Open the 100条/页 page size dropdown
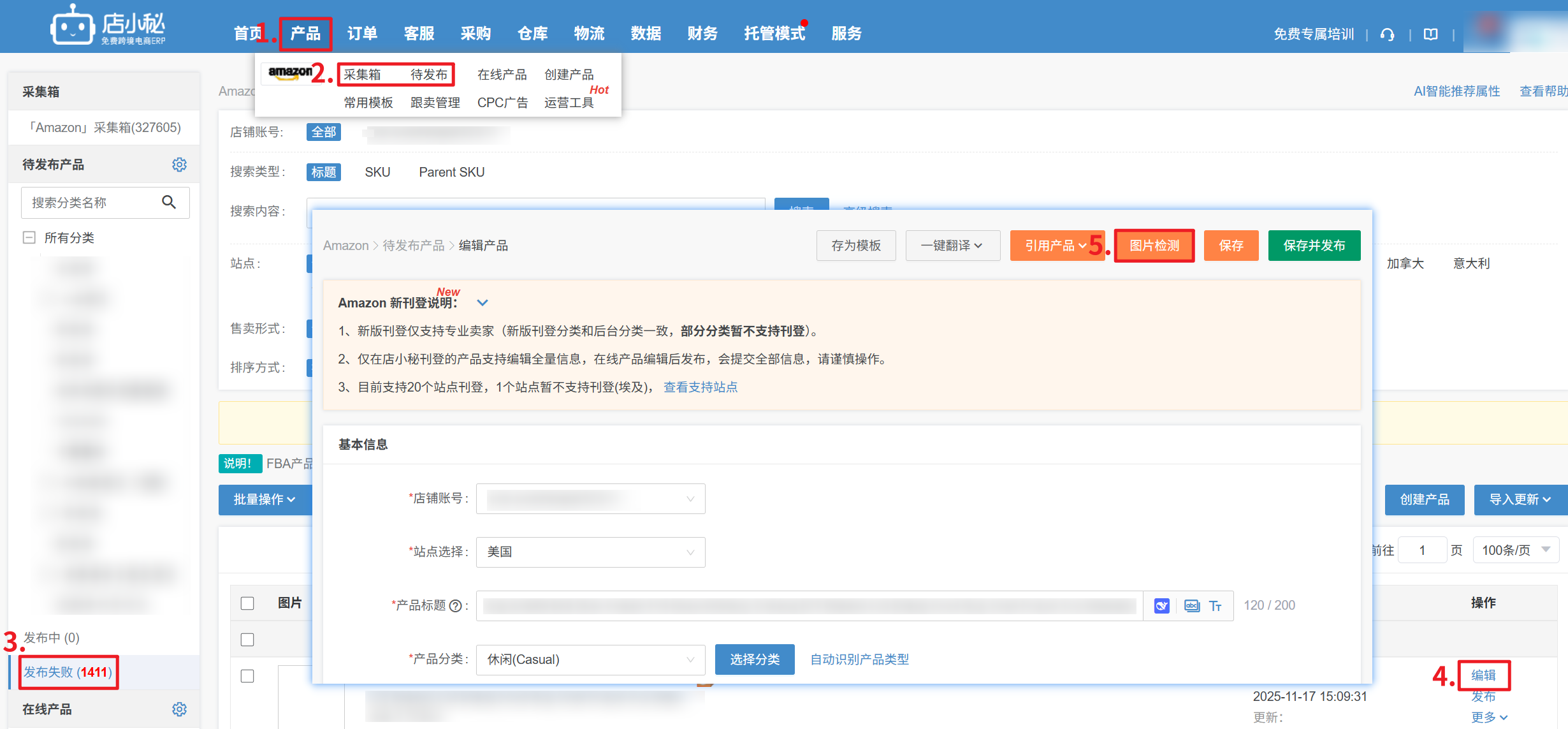 tap(1515, 550)
